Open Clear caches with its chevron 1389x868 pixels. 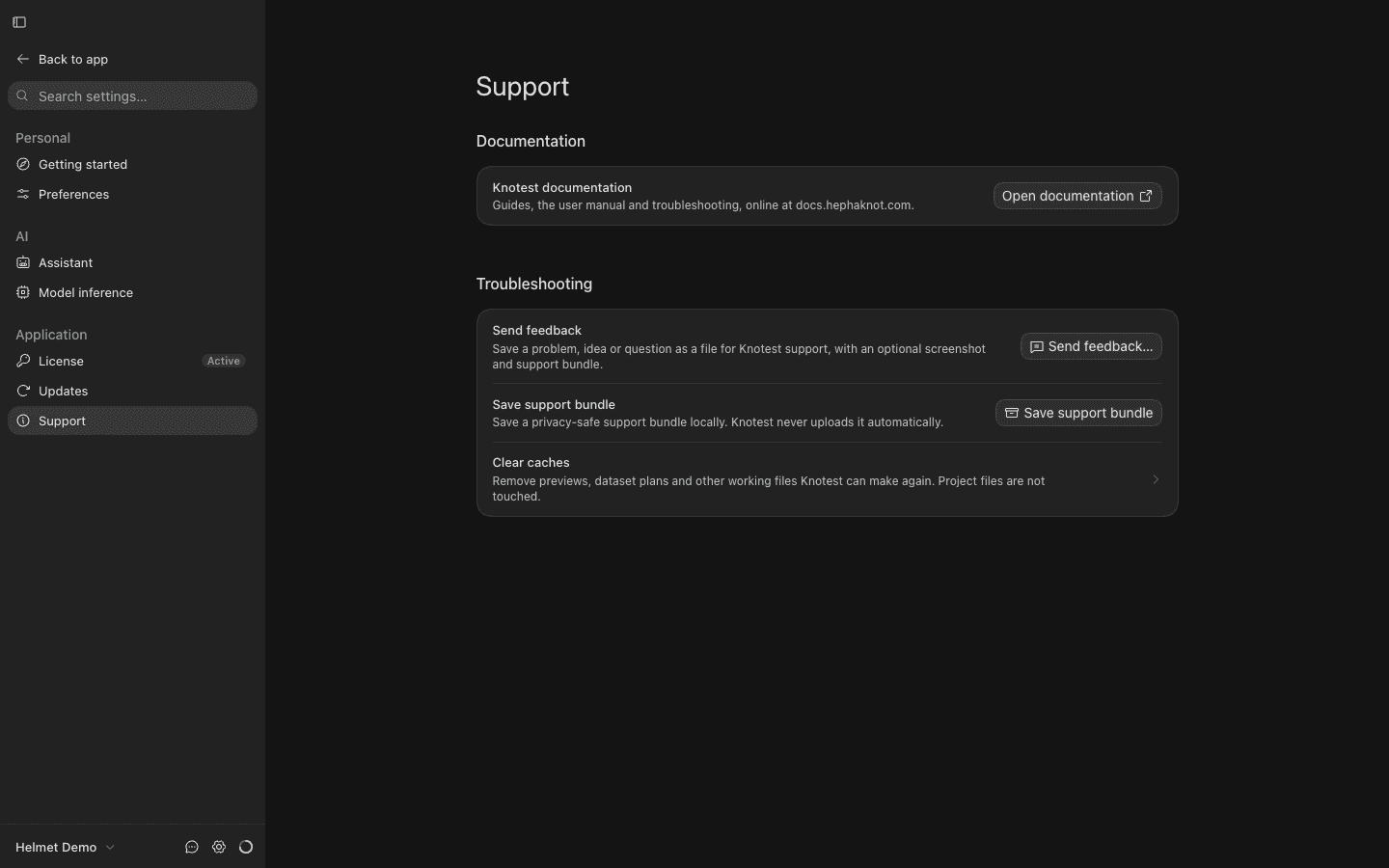coord(1156,479)
